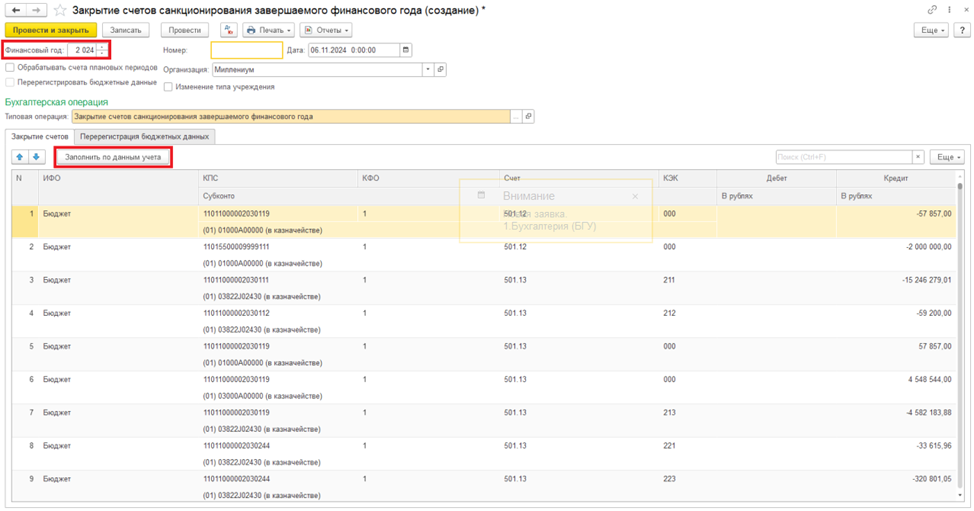
Task: Move table row down with blue arrow
Action: (36, 157)
